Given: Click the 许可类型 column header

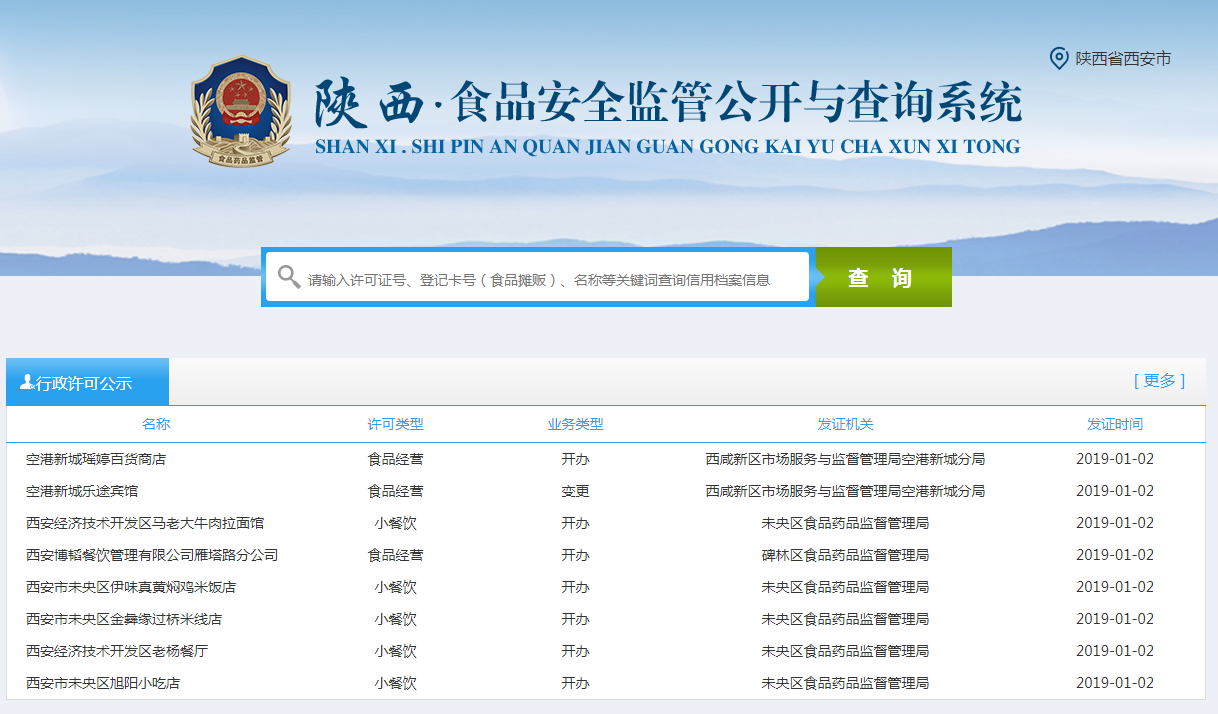Looking at the screenshot, I should [x=395, y=424].
